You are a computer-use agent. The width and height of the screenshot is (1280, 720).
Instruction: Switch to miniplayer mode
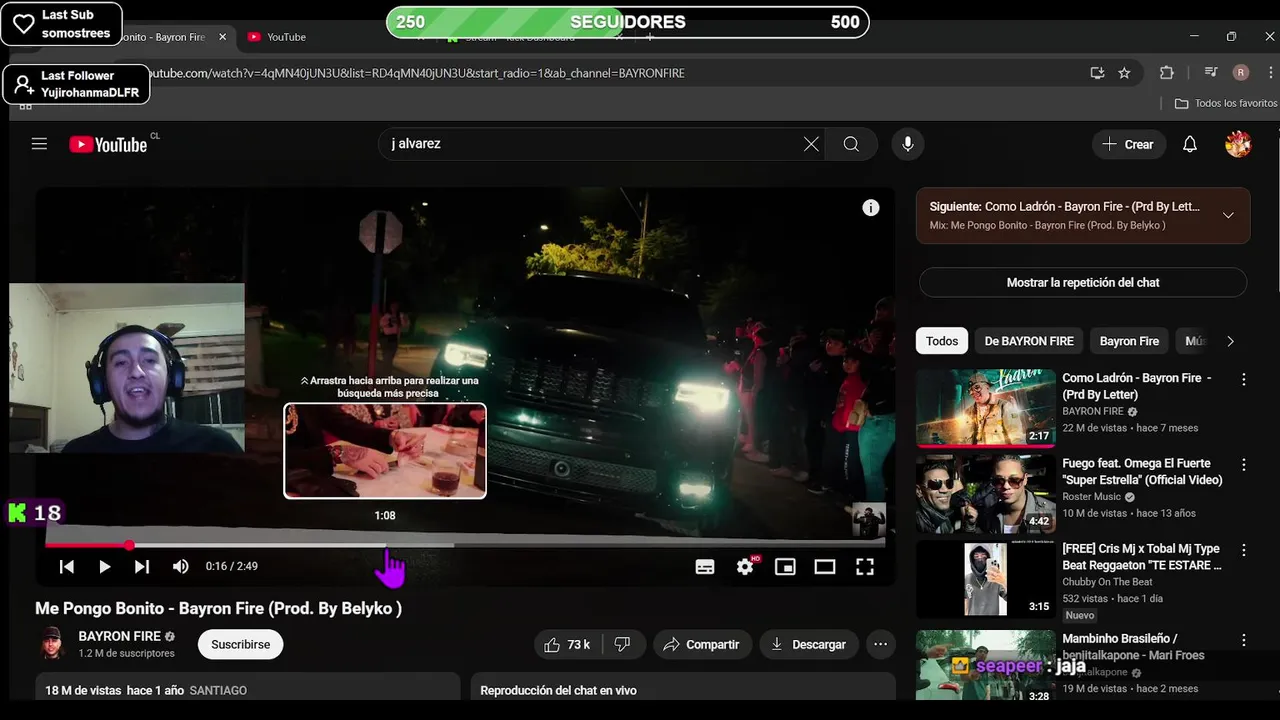785,567
